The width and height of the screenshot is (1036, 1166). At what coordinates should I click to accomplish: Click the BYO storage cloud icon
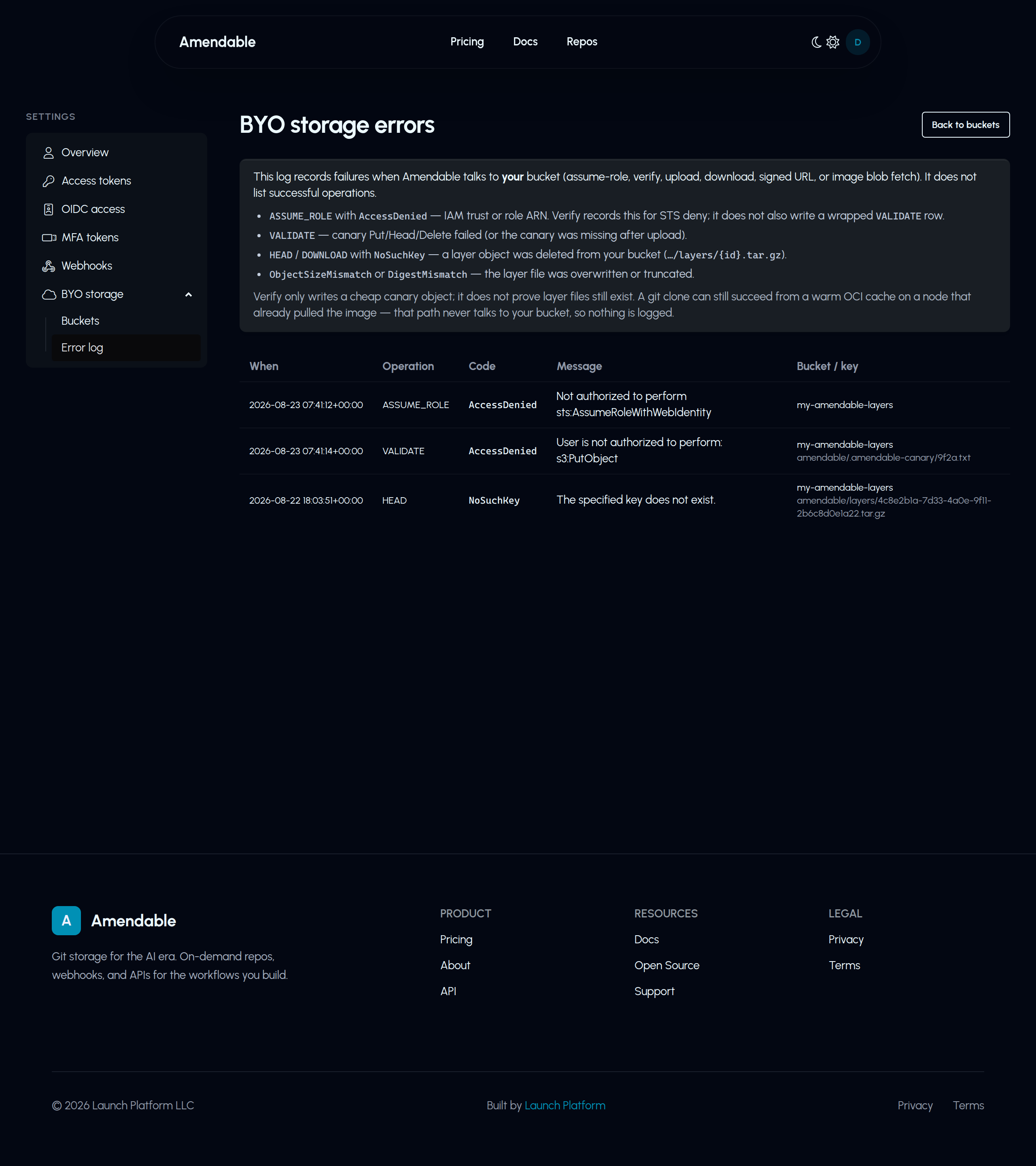click(49, 294)
